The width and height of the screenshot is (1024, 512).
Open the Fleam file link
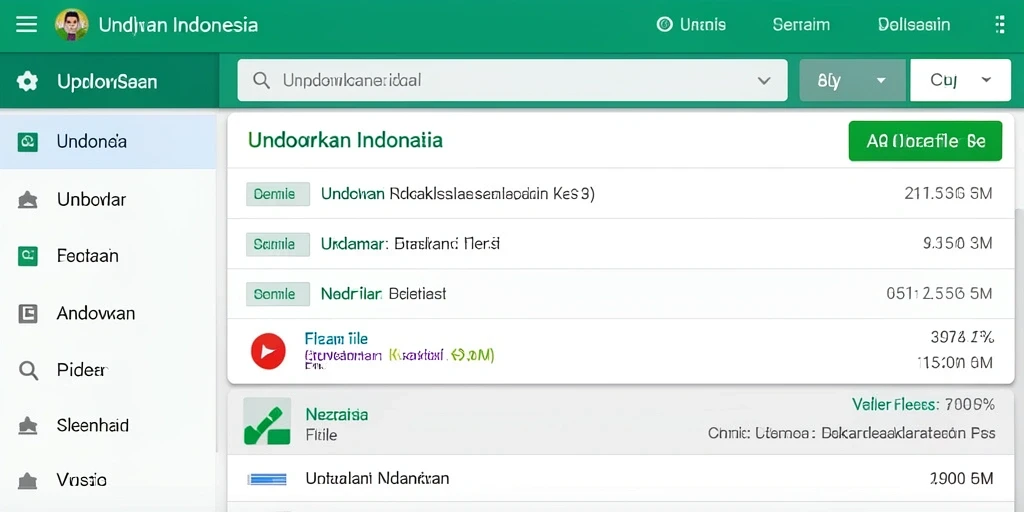(336, 338)
